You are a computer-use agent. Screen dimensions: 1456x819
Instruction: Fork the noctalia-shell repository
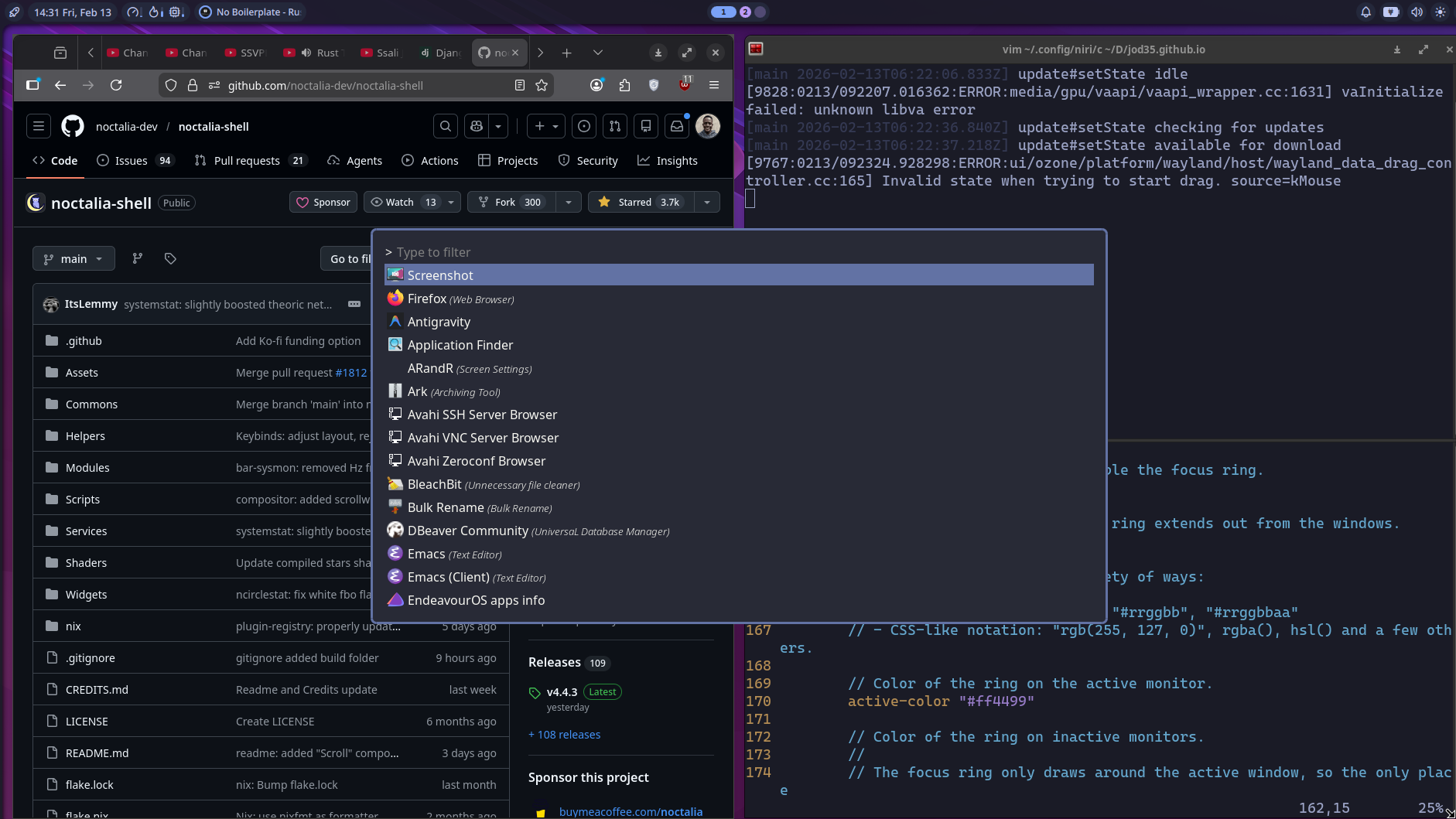point(511,202)
